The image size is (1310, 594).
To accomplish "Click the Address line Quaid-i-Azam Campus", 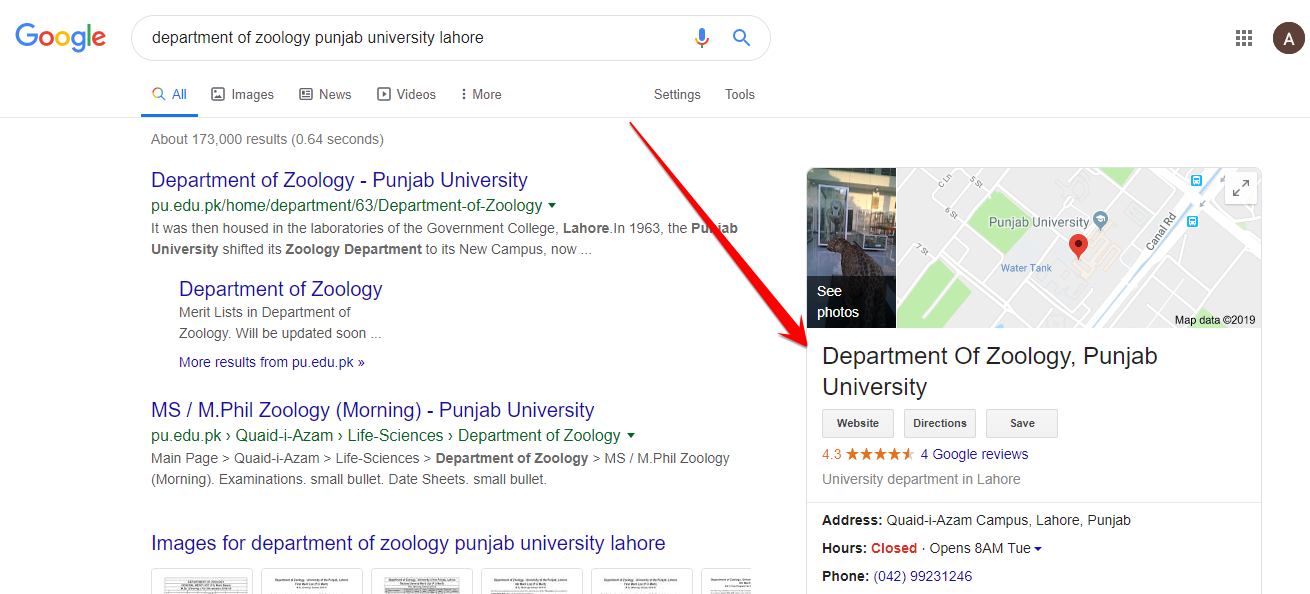I will pyautogui.click(x=976, y=520).
